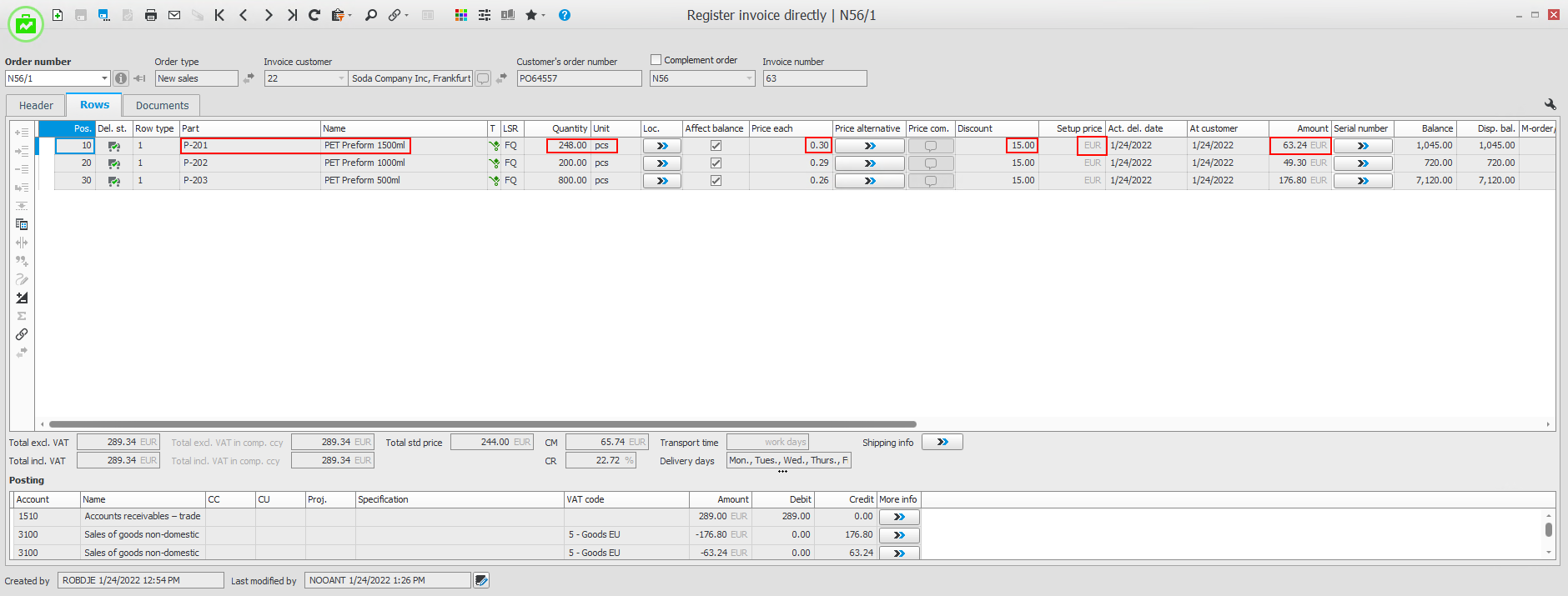Click the envelope email icon
Screen dimensions: 1568x596
174,15
